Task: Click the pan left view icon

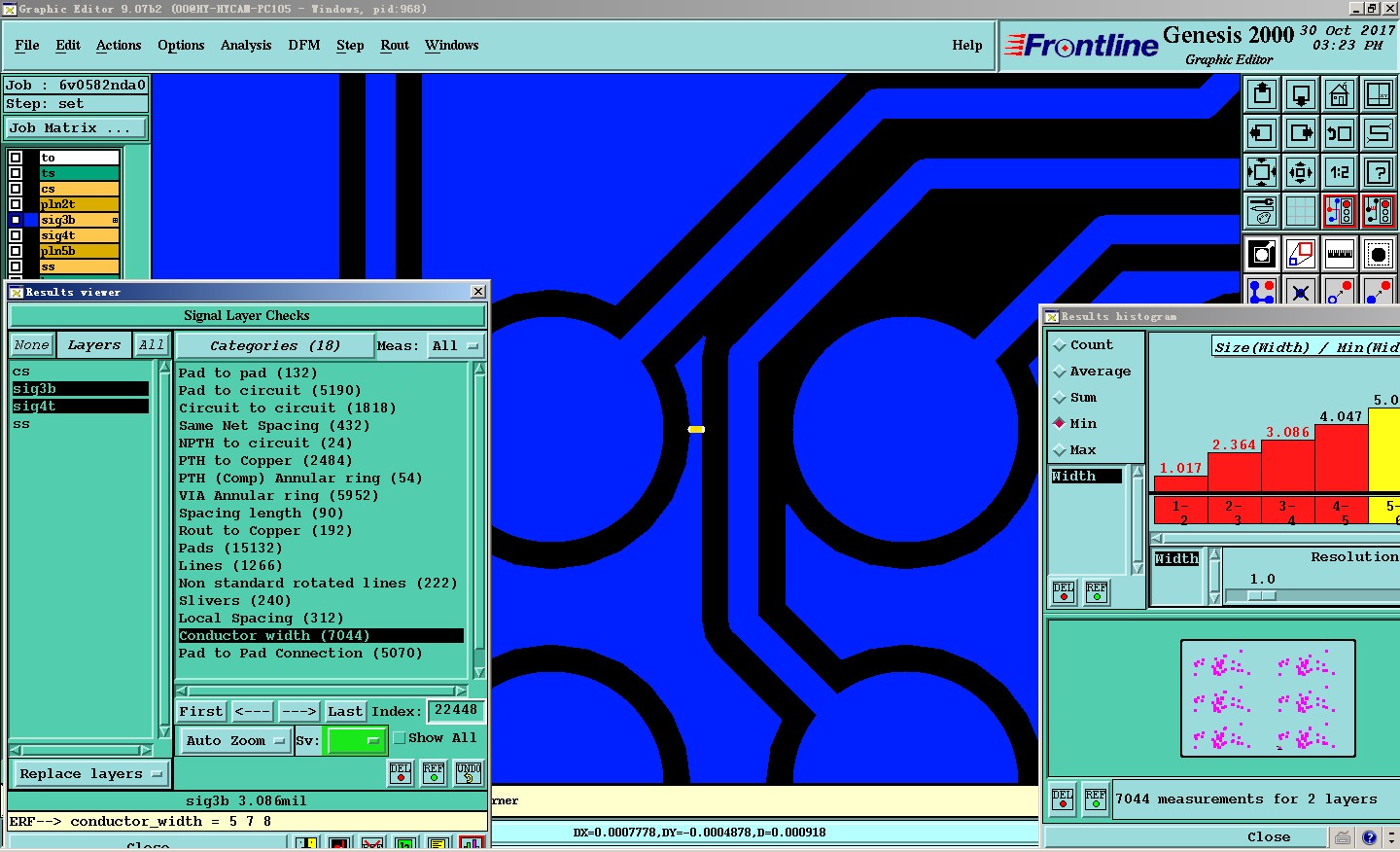Action: click(x=1262, y=133)
